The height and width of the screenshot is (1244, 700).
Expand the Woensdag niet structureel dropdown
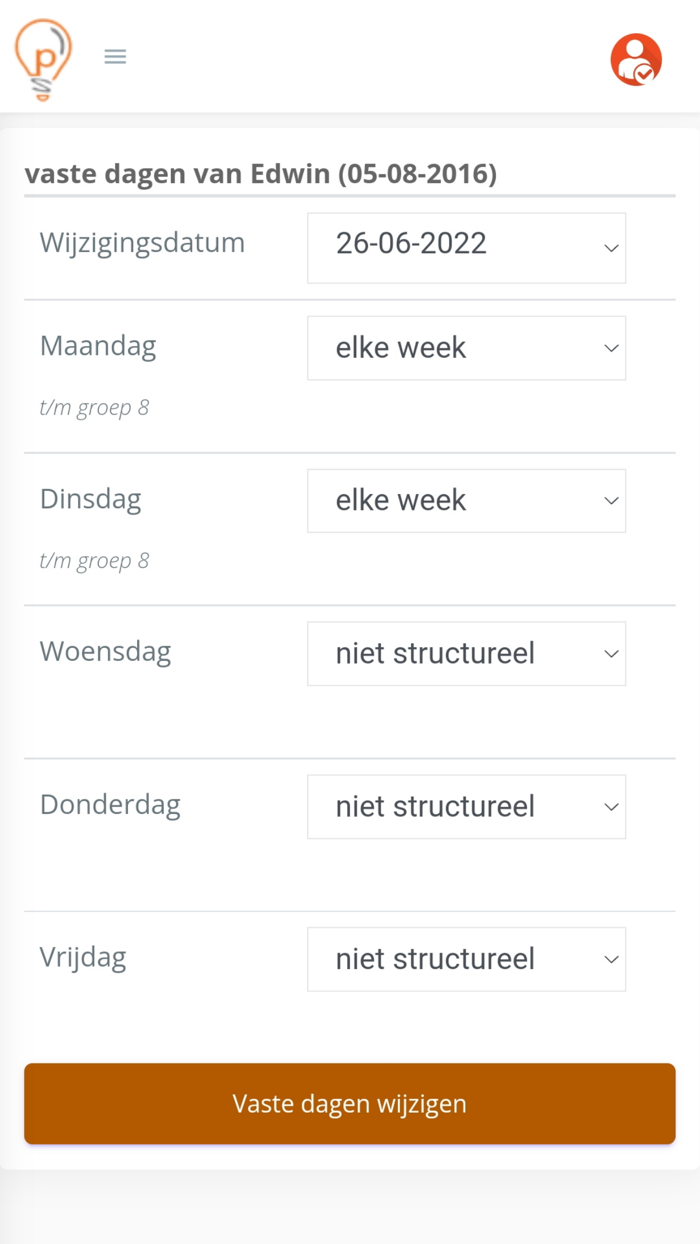(x=466, y=653)
